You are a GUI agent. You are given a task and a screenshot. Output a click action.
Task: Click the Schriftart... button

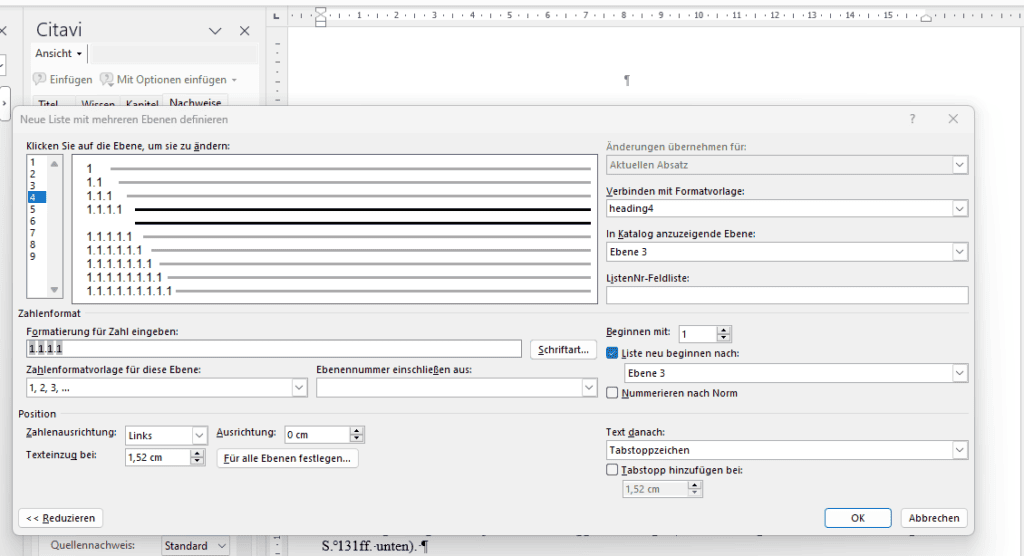(563, 349)
